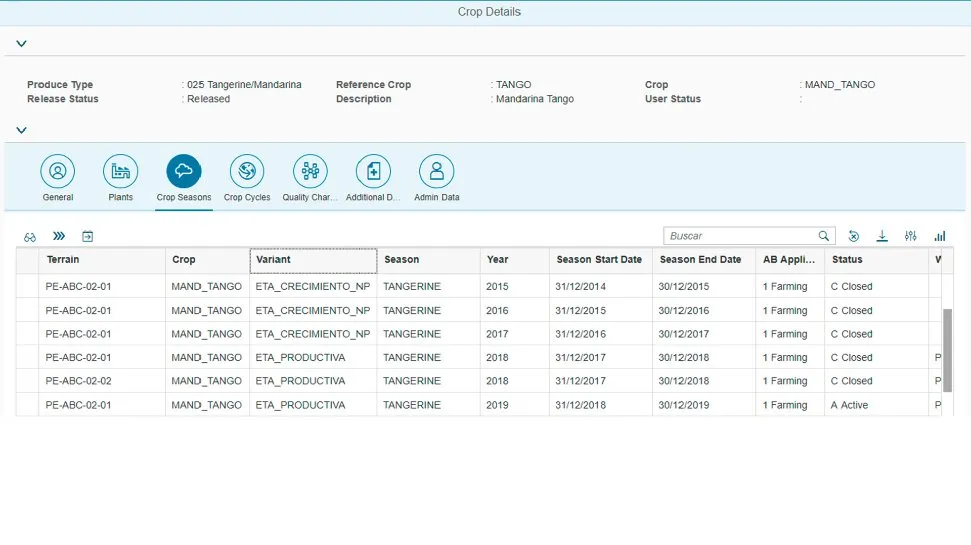This screenshot has width=971, height=545.
Task: Open the General tab icon
Action: [x=57, y=171]
